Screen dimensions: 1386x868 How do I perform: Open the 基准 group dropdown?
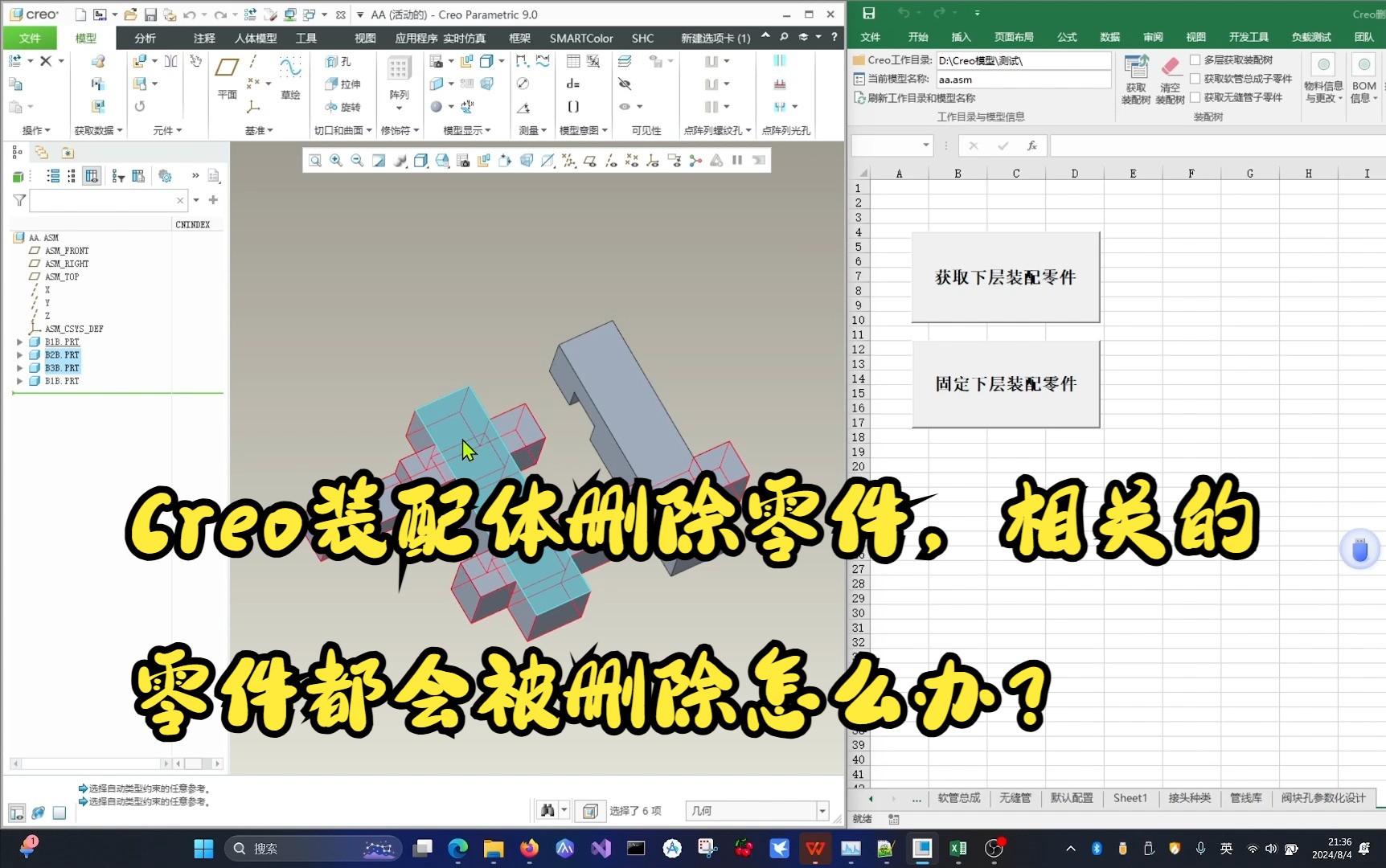[x=259, y=130]
